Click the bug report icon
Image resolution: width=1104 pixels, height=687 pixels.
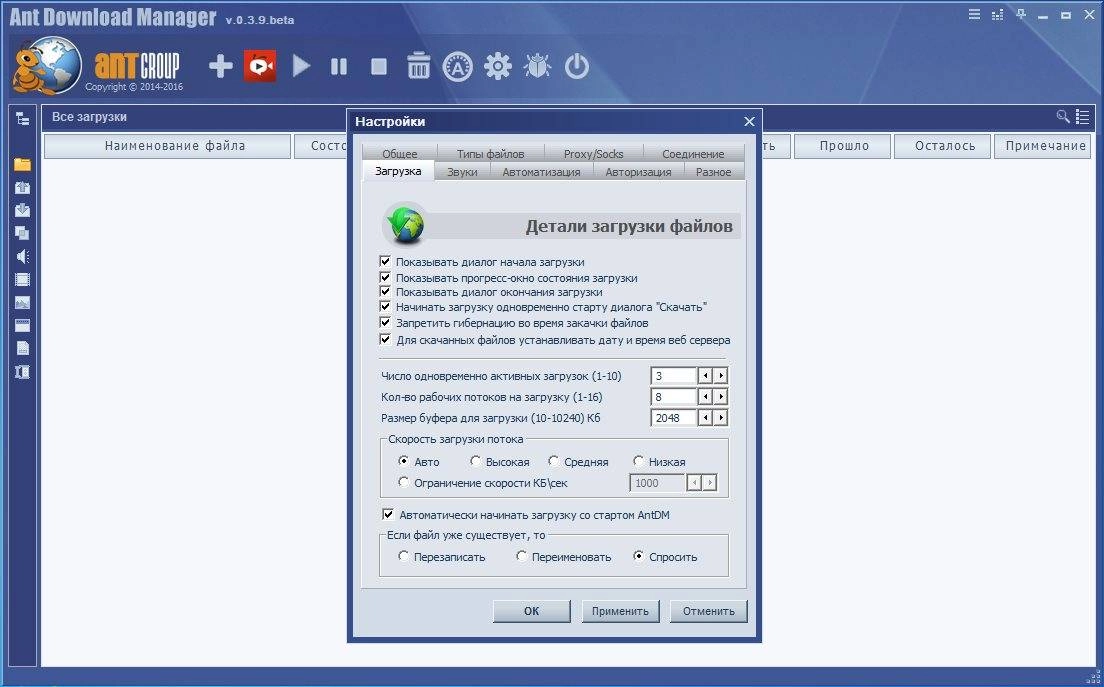click(537, 67)
